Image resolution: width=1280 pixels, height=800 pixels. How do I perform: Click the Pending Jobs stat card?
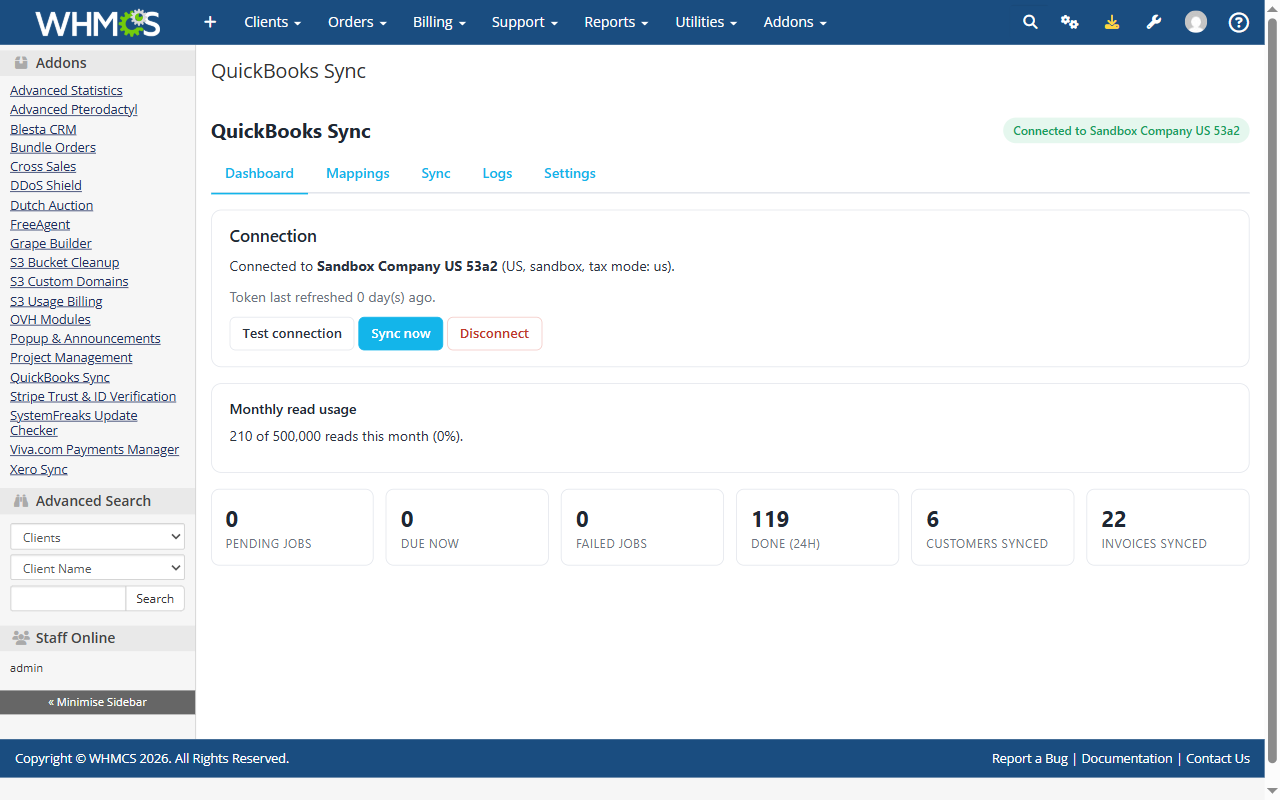(x=292, y=527)
